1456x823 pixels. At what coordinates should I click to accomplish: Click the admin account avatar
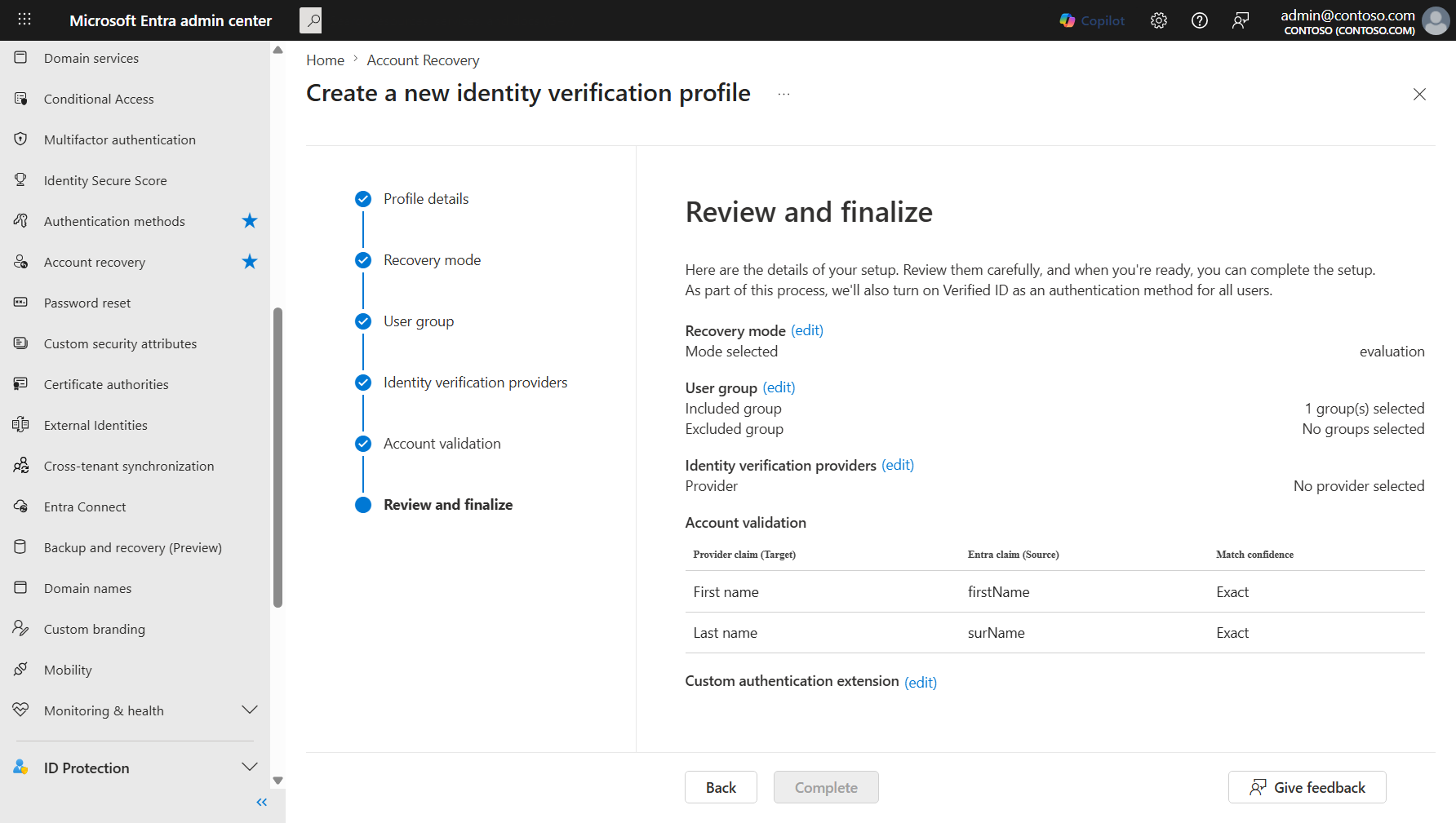[x=1436, y=20]
